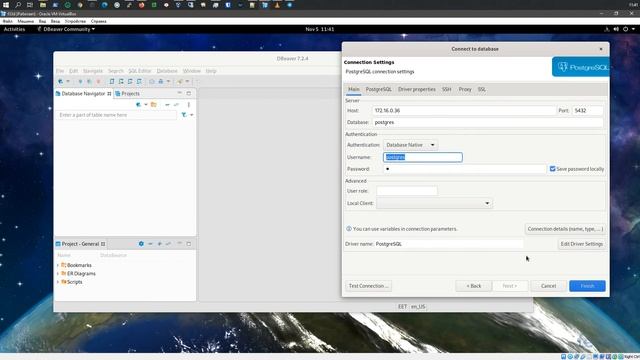Open the Projects tab beside Database Navigator
Viewport: 640px width, 360px height.
click(x=127, y=93)
